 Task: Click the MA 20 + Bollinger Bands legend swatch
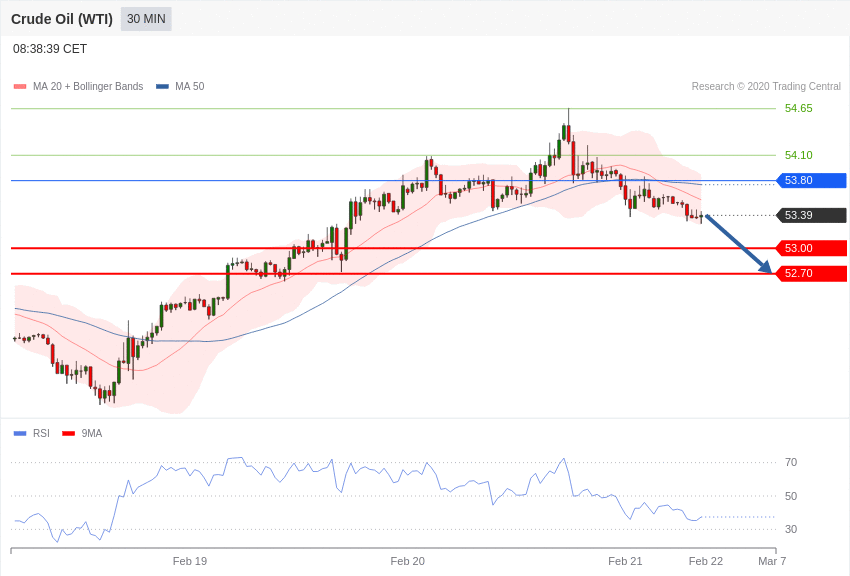pos(20,87)
